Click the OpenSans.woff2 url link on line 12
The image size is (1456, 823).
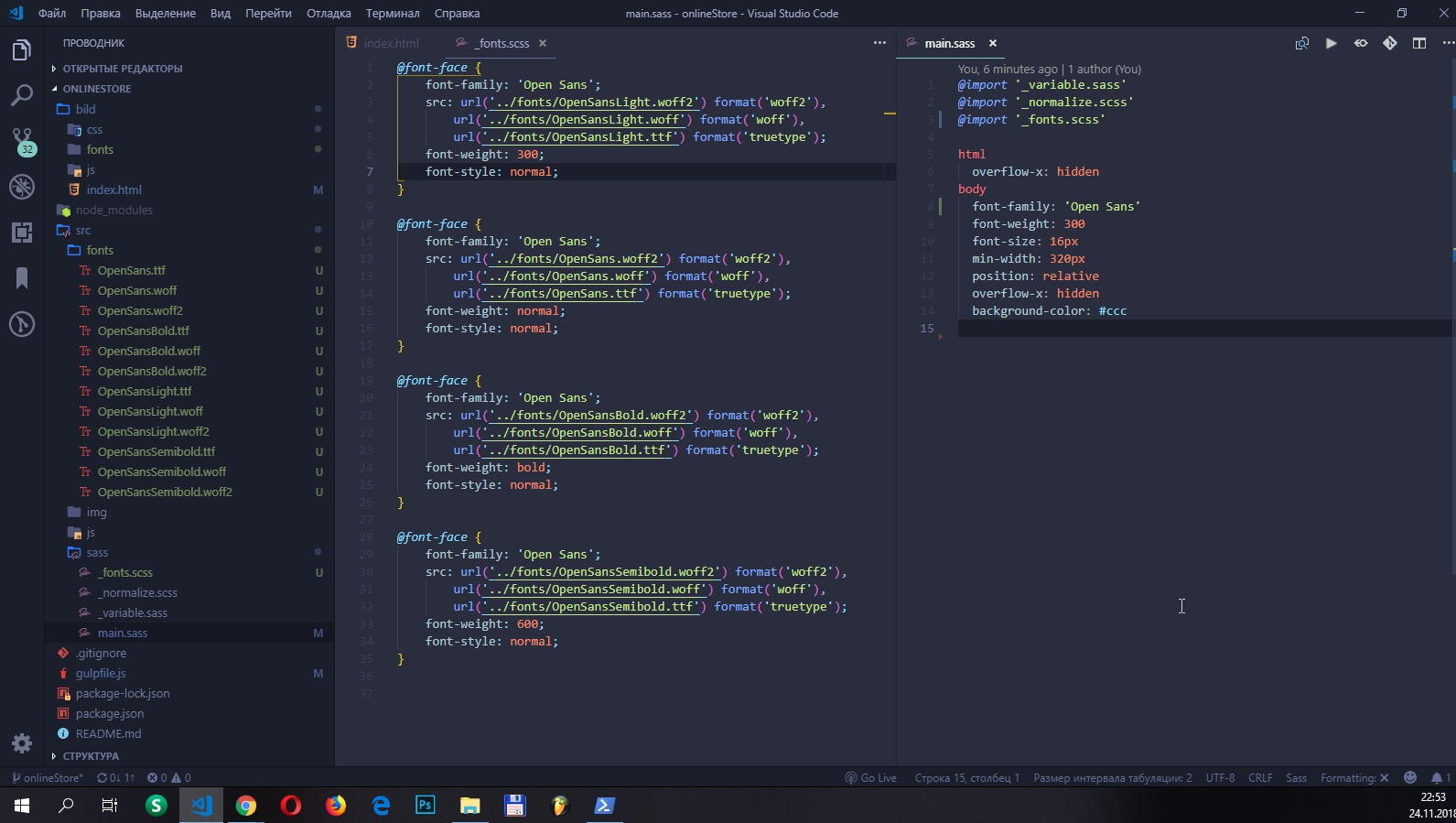(577, 259)
